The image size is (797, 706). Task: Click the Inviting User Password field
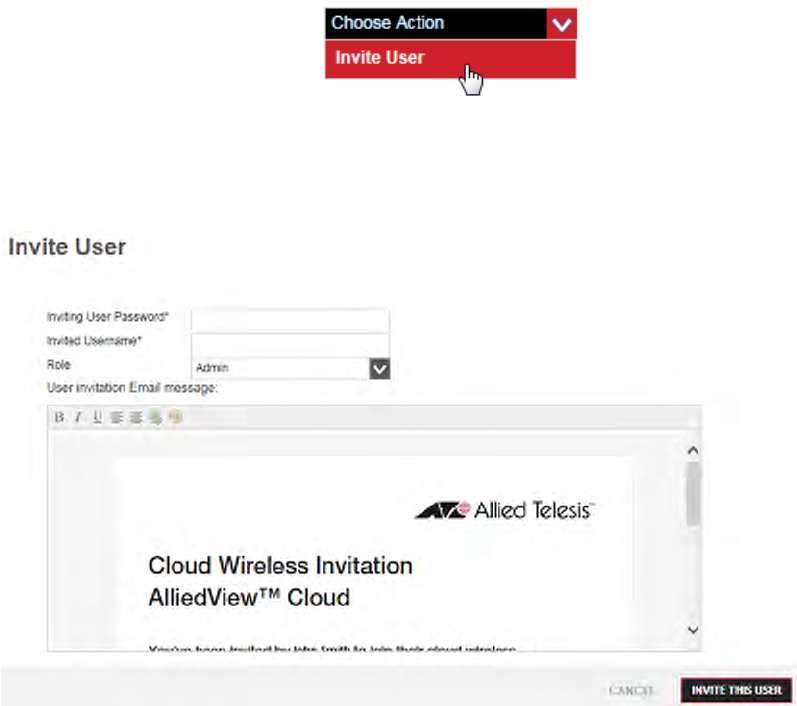click(290, 319)
